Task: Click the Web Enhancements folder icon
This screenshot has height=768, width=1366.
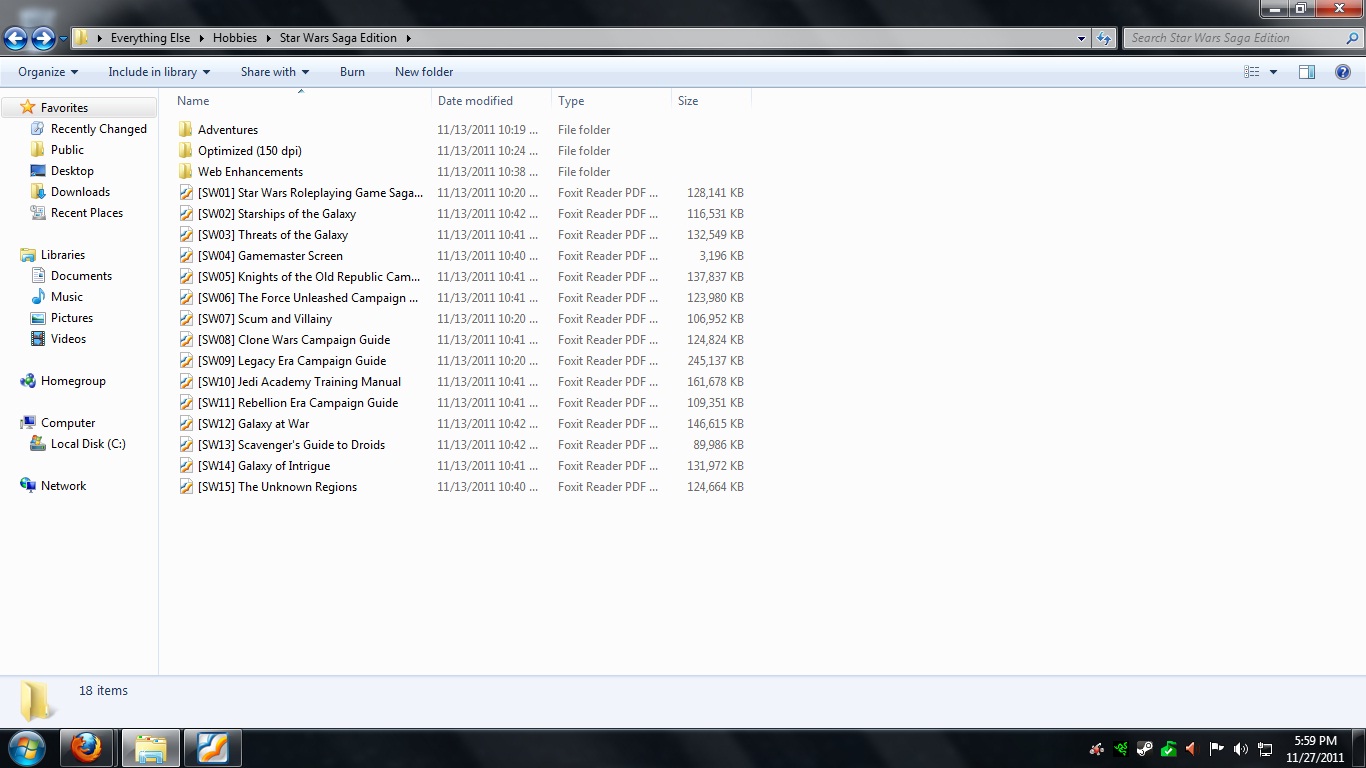Action: pyautogui.click(x=185, y=172)
